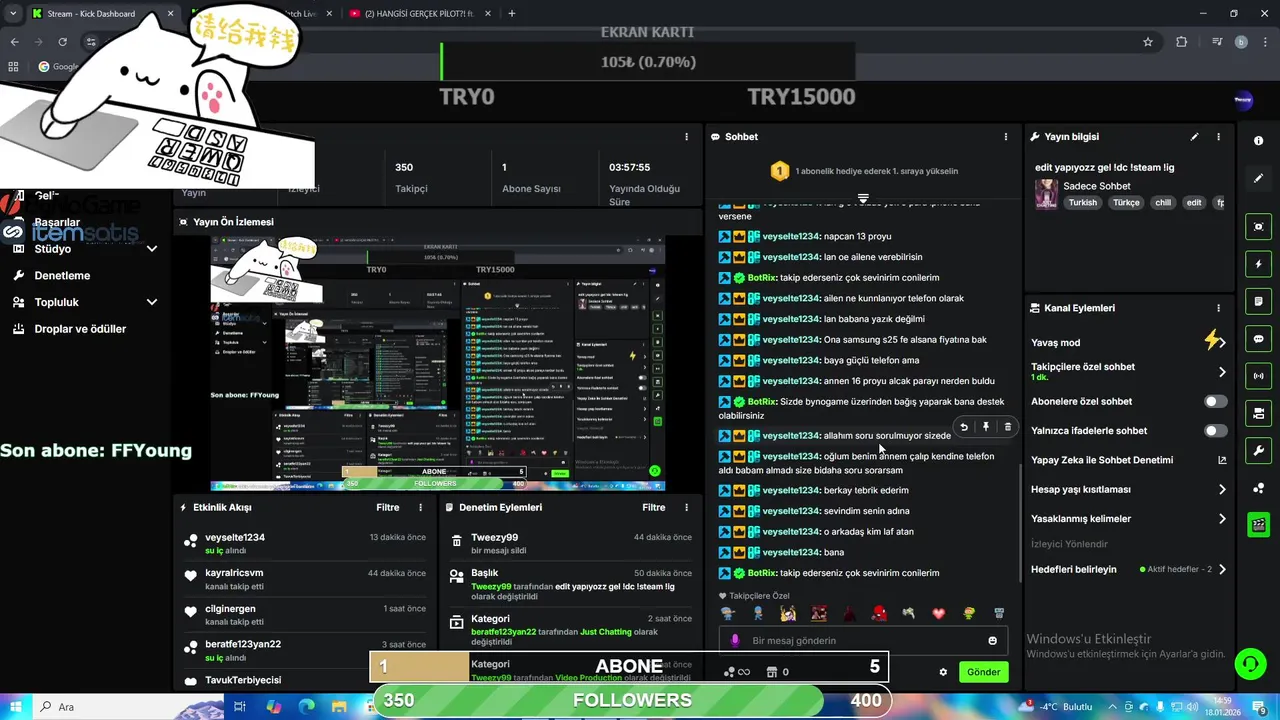Insert the Spider-Man emote
Viewport: 1280px width, 720px height.
click(878, 613)
